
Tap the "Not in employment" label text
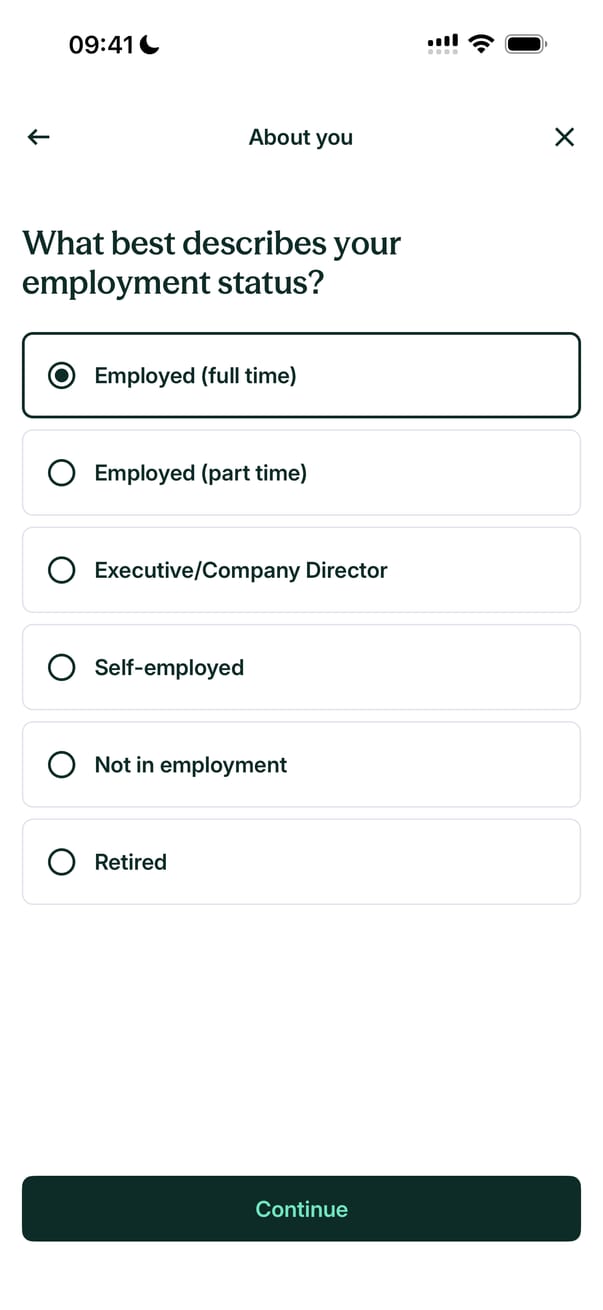click(191, 765)
